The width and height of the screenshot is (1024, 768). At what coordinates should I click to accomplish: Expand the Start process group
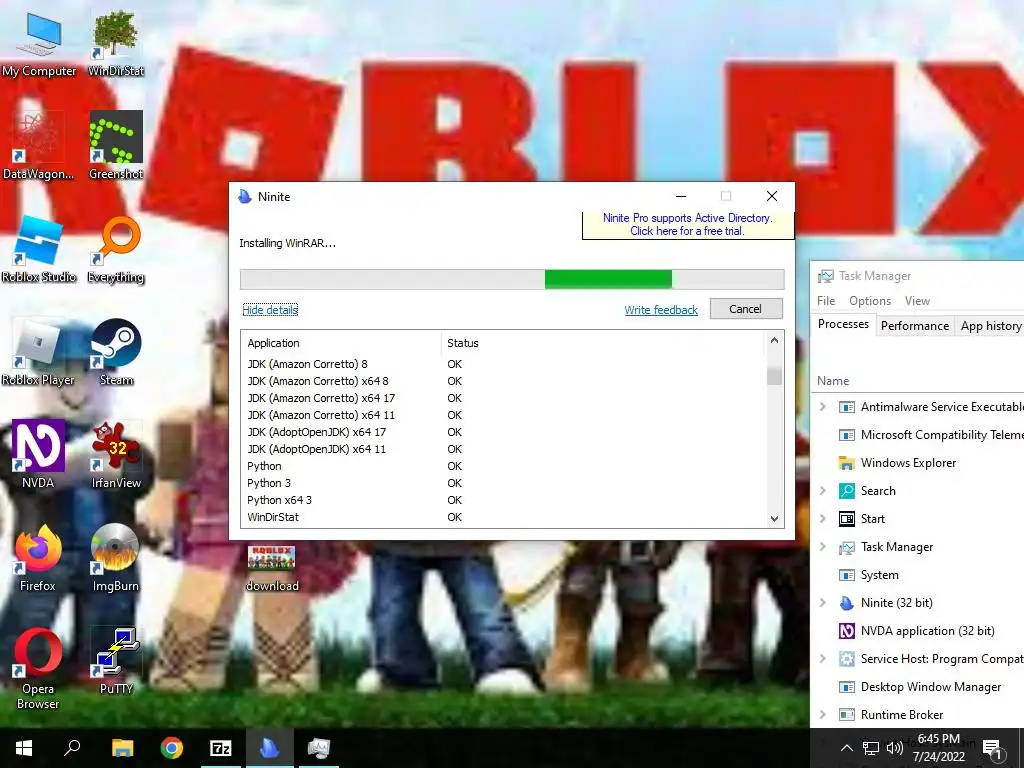(x=823, y=519)
